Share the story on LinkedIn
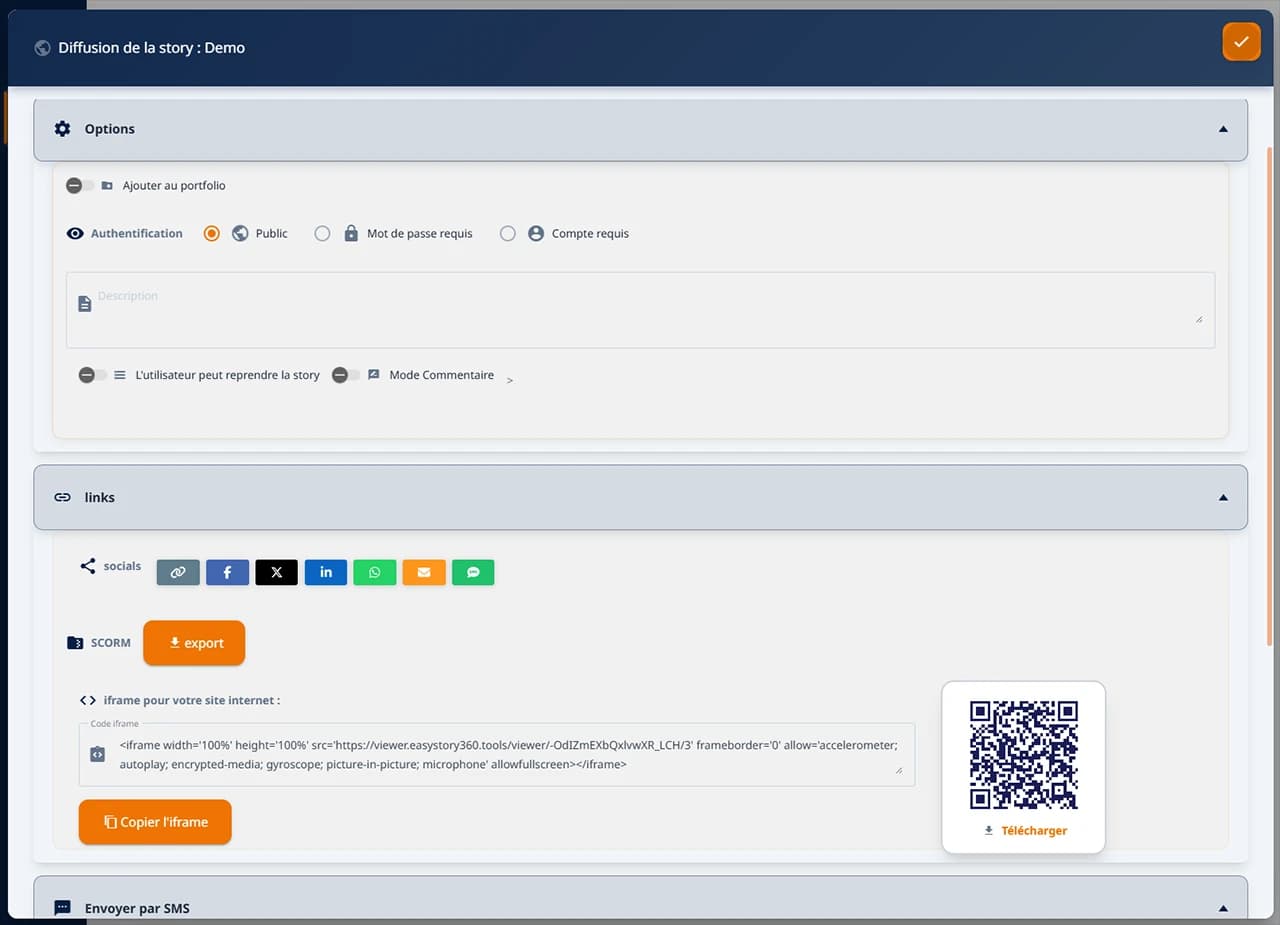The image size is (1280, 925). (x=325, y=572)
